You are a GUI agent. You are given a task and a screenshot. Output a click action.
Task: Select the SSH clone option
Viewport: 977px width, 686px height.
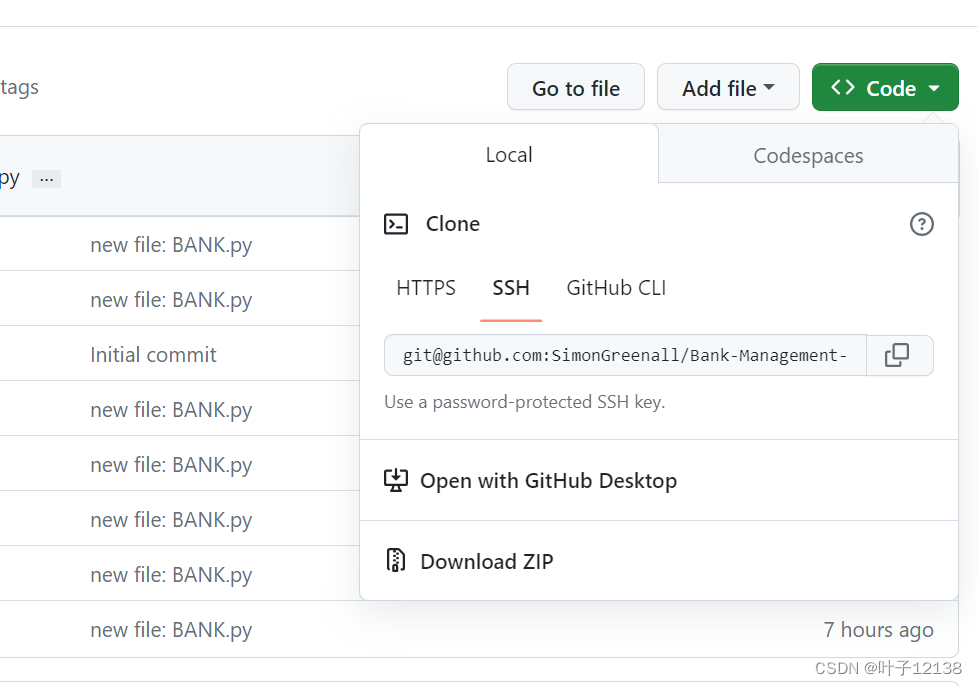[x=511, y=288]
